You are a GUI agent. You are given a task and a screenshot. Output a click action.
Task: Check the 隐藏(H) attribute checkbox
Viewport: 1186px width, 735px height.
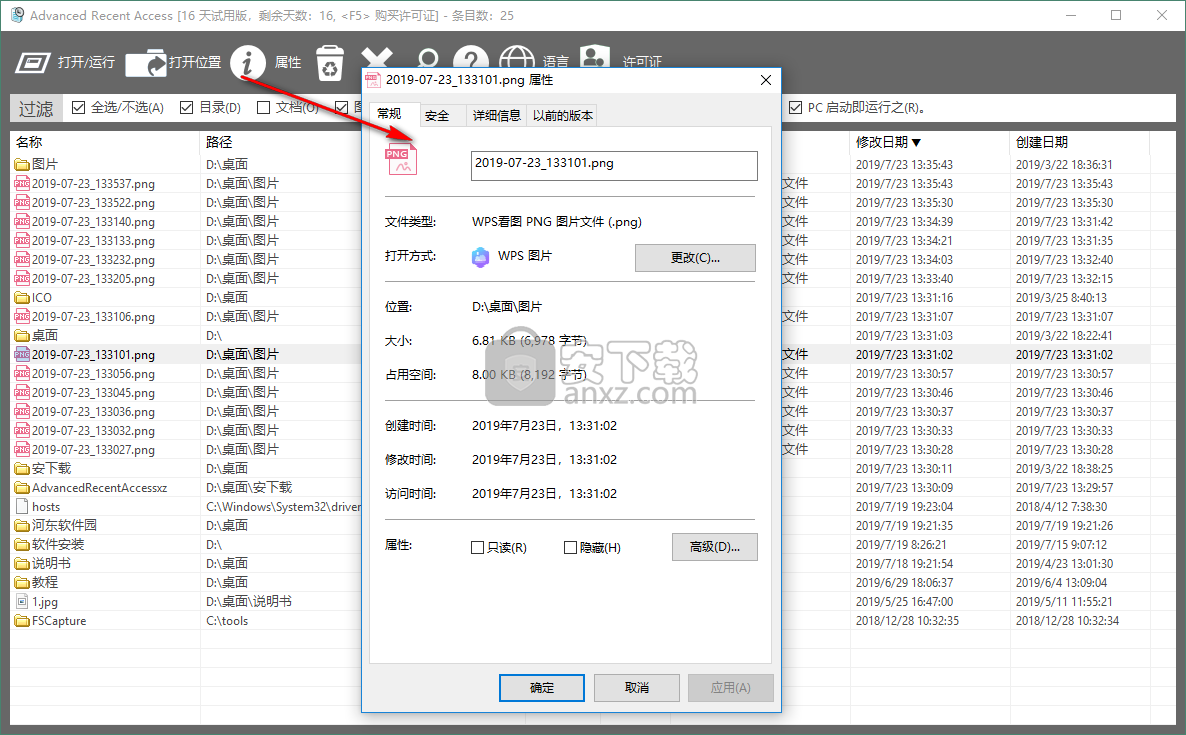pos(570,547)
